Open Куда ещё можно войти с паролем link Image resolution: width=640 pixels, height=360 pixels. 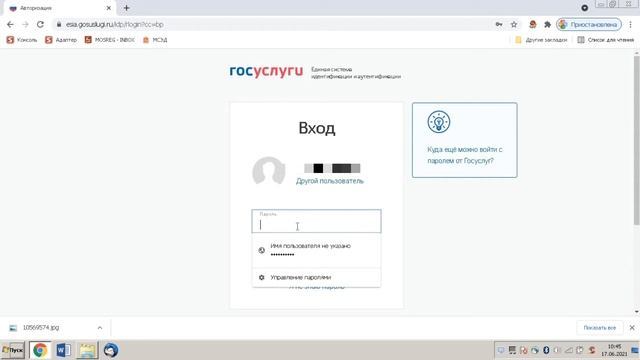pyautogui.click(x=464, y=155)
